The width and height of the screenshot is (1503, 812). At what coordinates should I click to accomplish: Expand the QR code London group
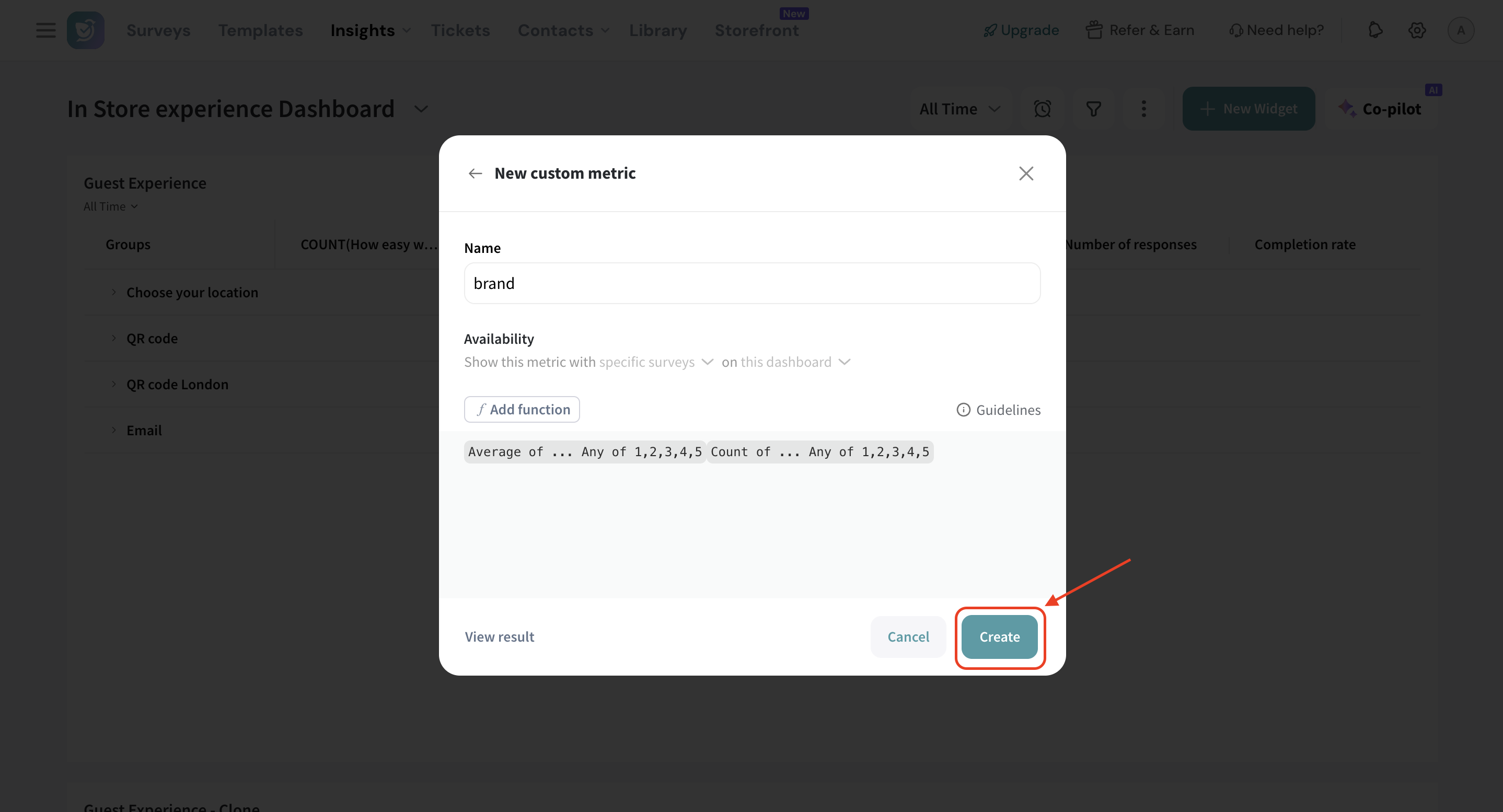[x=114, y=384]
